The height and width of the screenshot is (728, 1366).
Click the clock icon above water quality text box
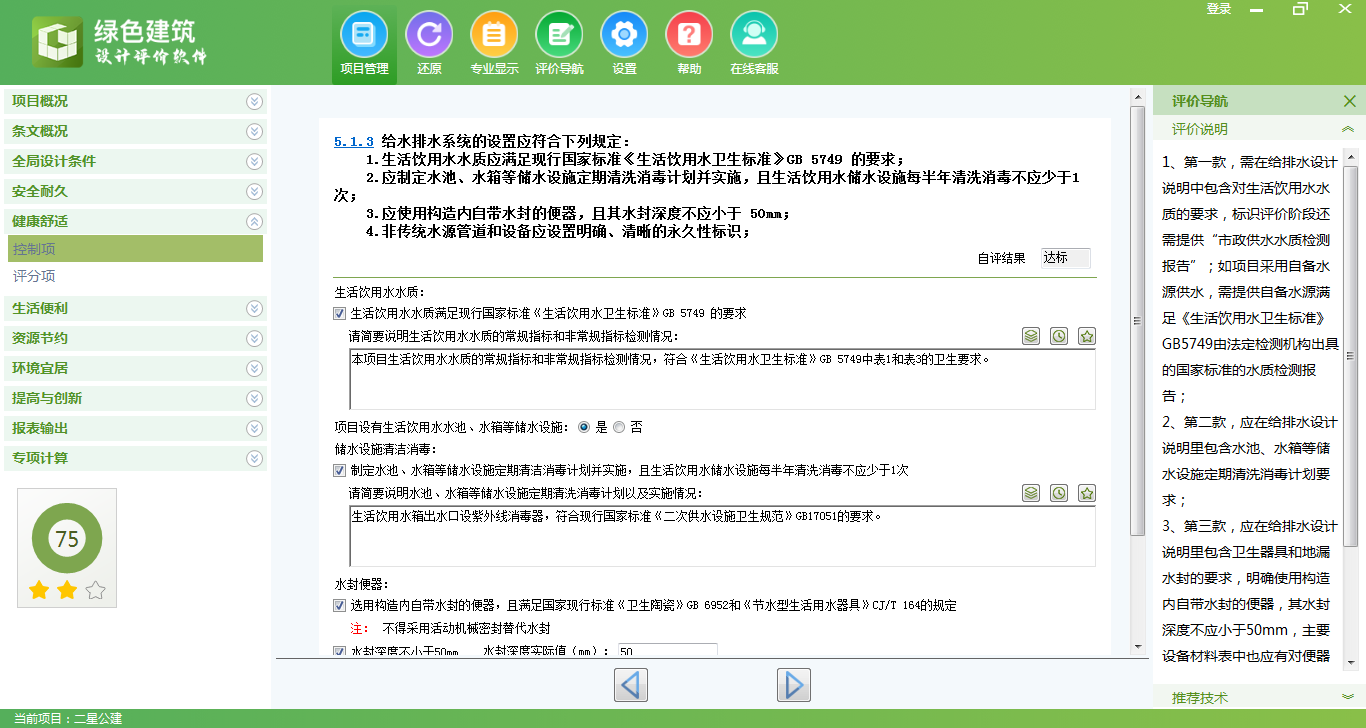point(1059,336)
